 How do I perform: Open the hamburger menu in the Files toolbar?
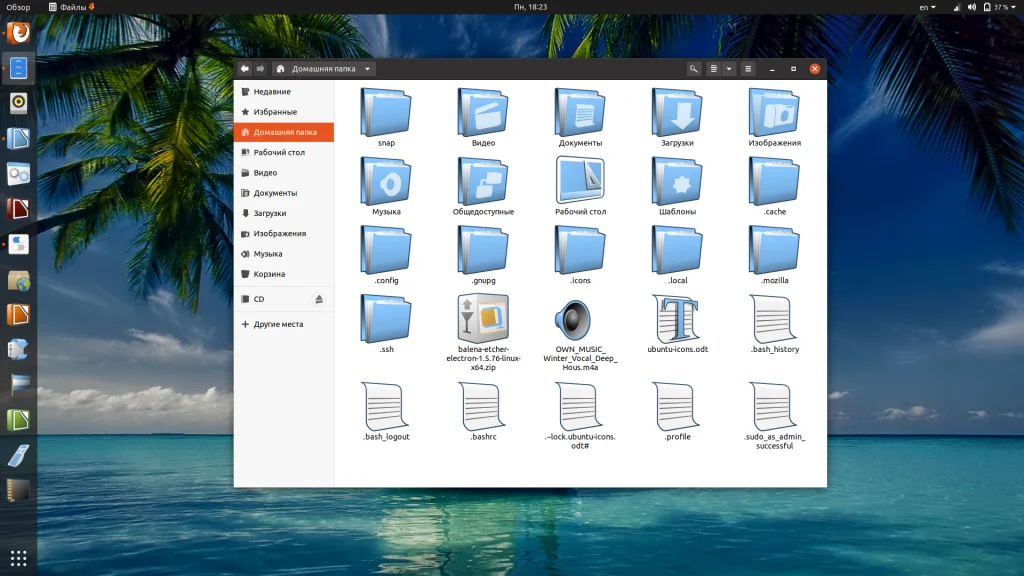[747, 69]
